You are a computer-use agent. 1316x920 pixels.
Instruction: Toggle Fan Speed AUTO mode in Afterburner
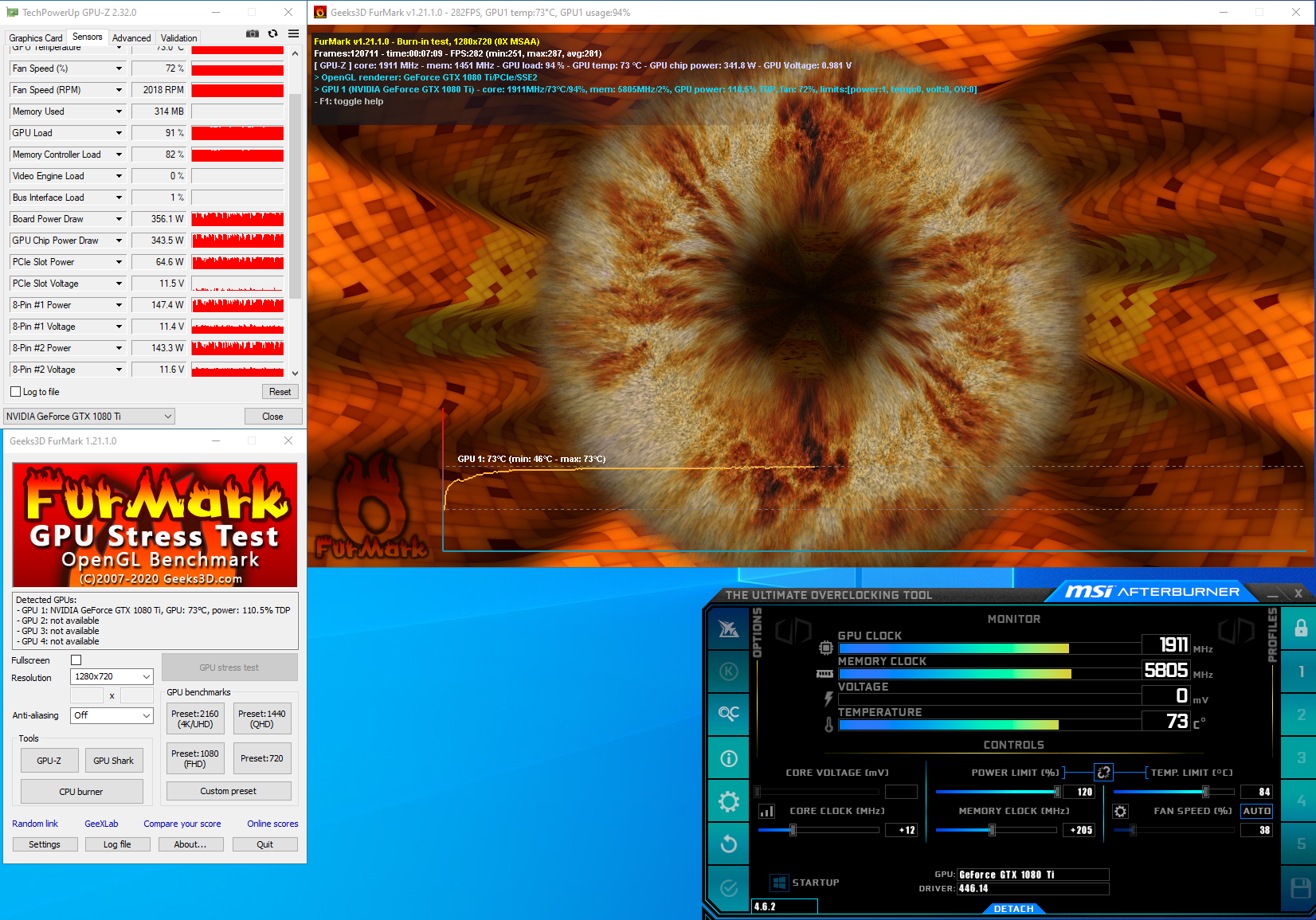coord(1256,811)
